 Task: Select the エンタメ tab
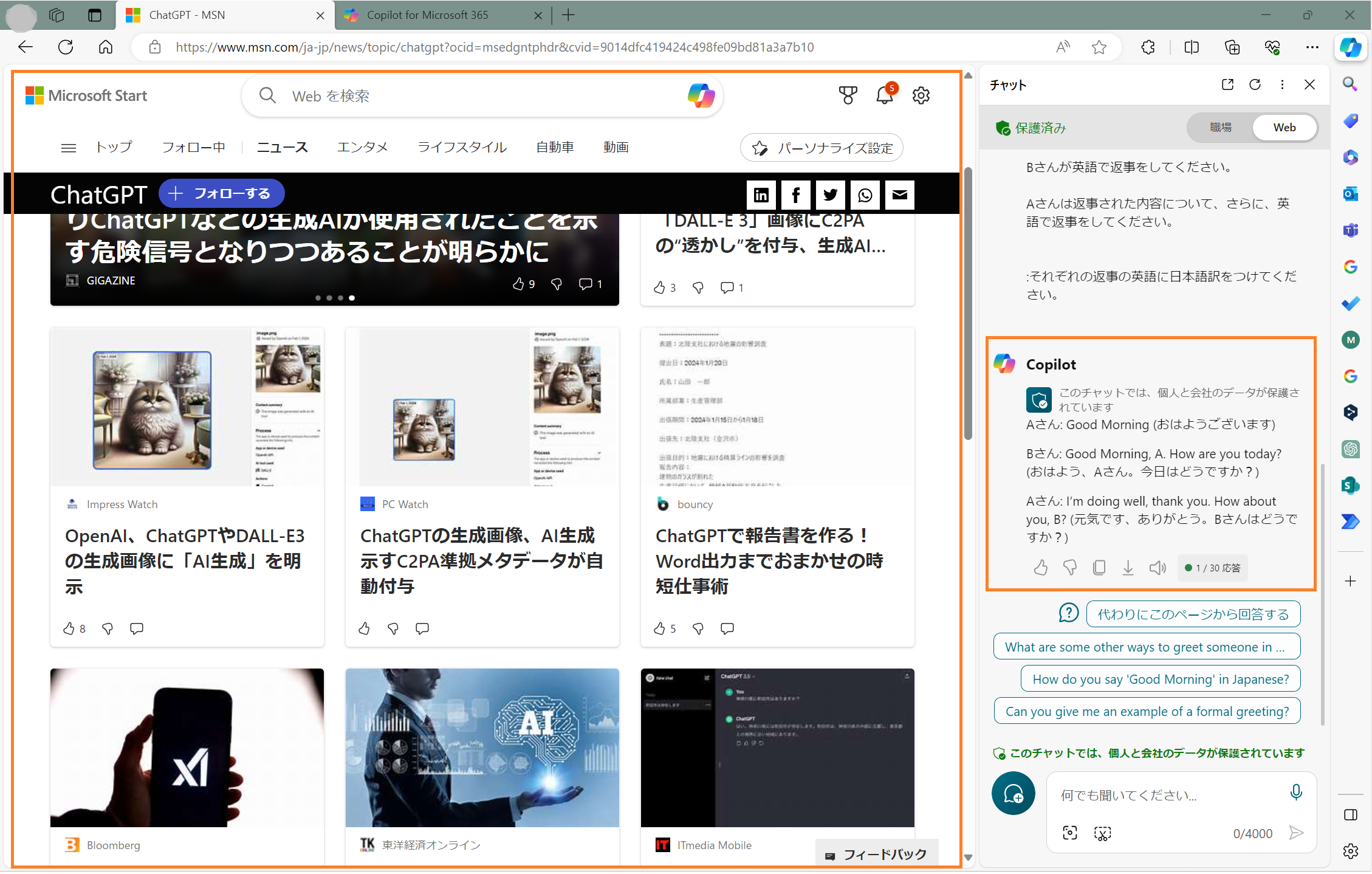363,148
